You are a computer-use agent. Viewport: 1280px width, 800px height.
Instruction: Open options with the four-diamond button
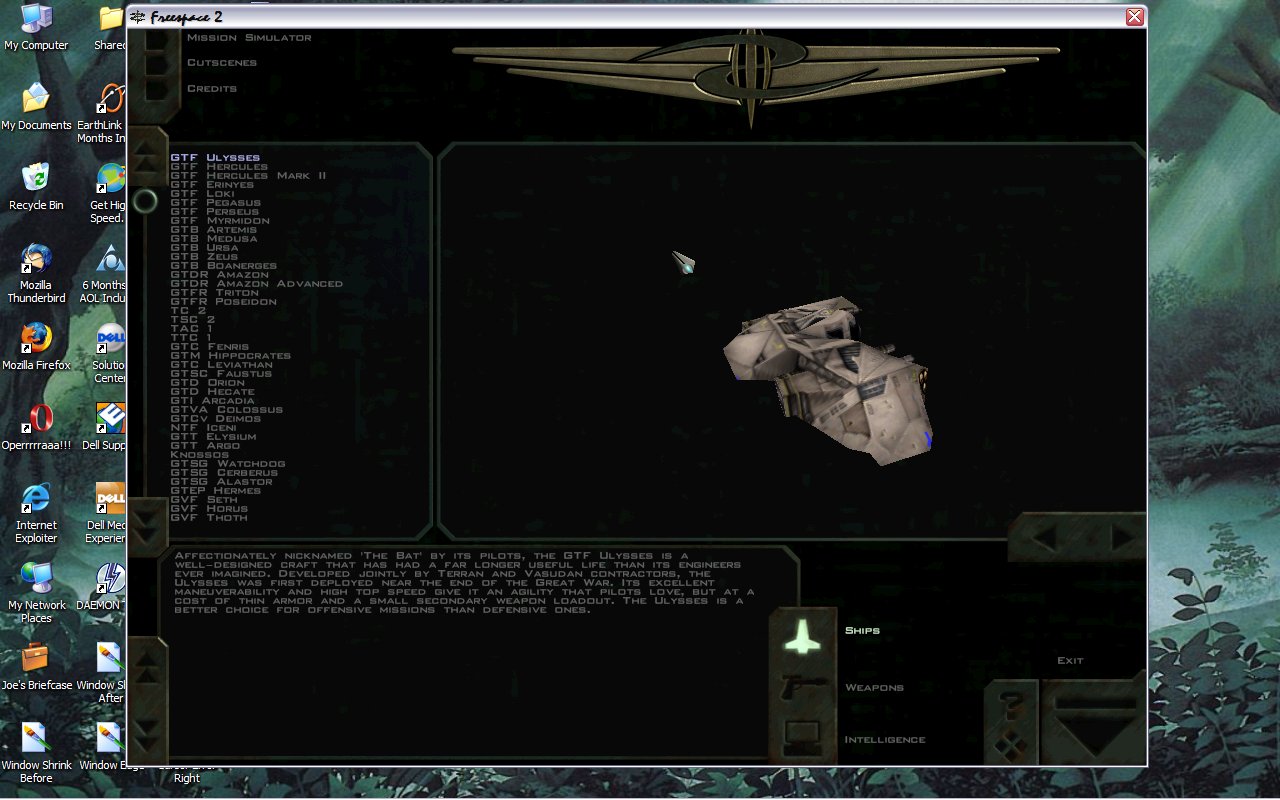1011,744
